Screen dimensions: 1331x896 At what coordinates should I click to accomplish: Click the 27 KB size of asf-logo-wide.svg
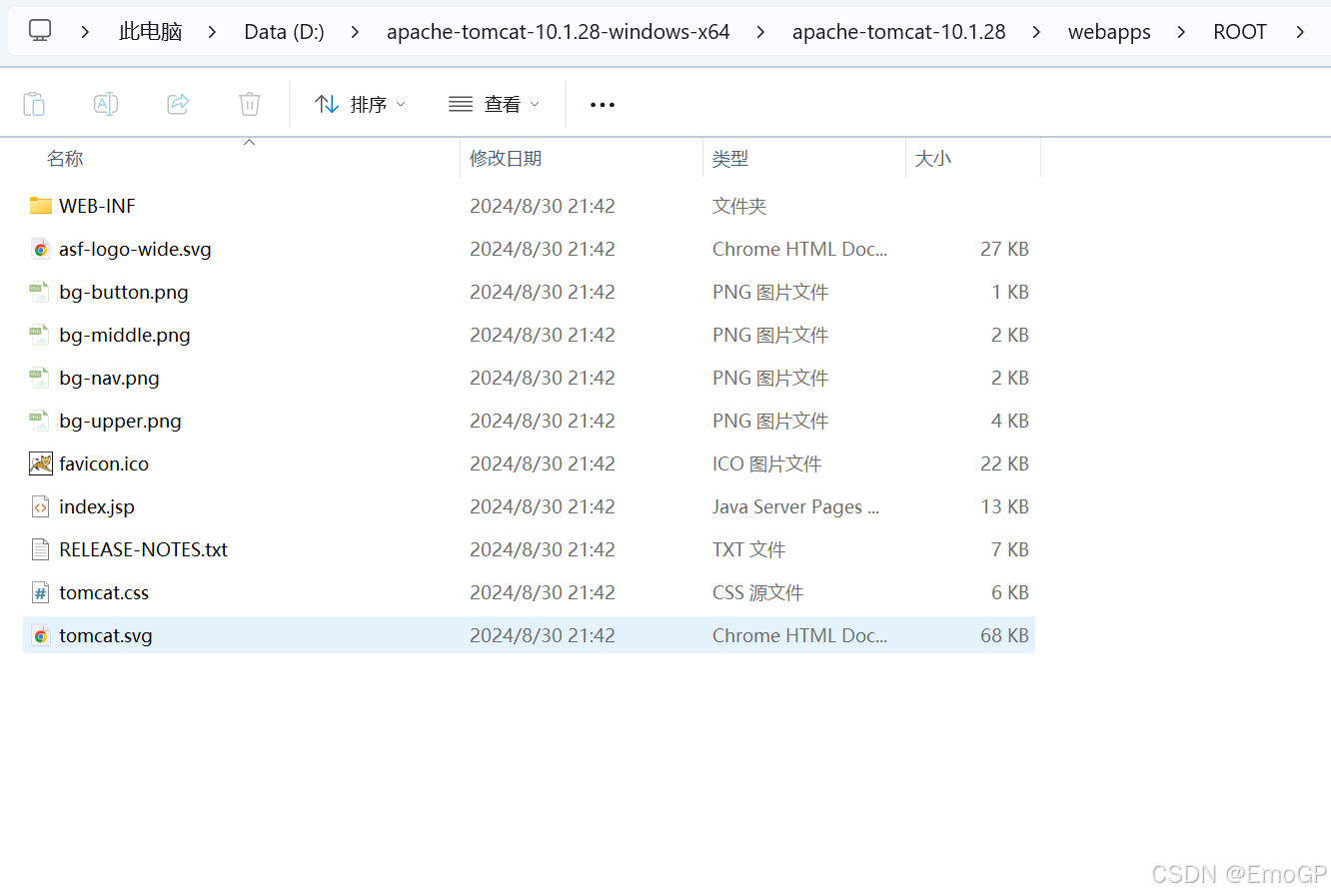tap(1004, 249)
